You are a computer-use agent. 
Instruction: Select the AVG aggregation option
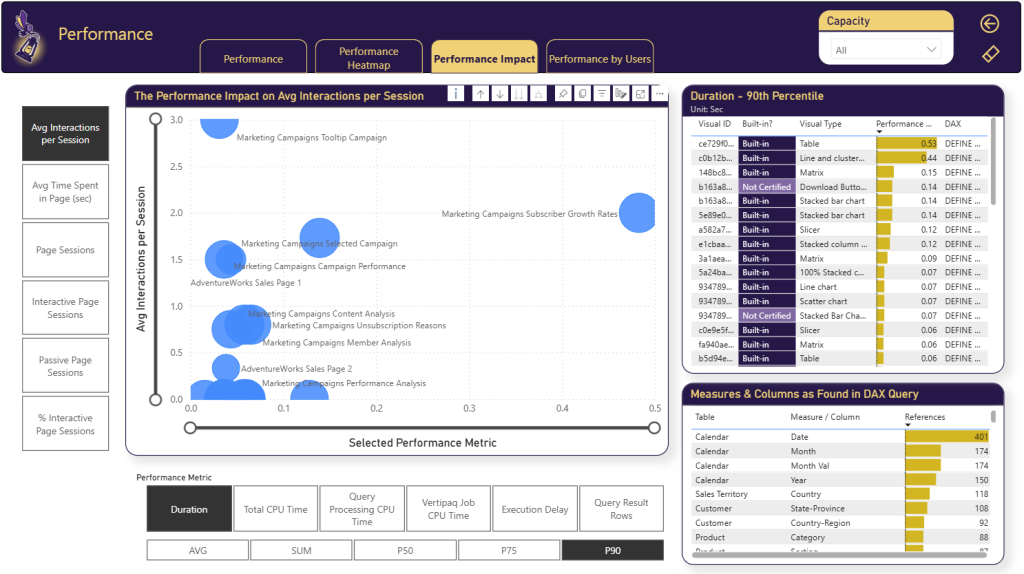click(x=197, y=550)
